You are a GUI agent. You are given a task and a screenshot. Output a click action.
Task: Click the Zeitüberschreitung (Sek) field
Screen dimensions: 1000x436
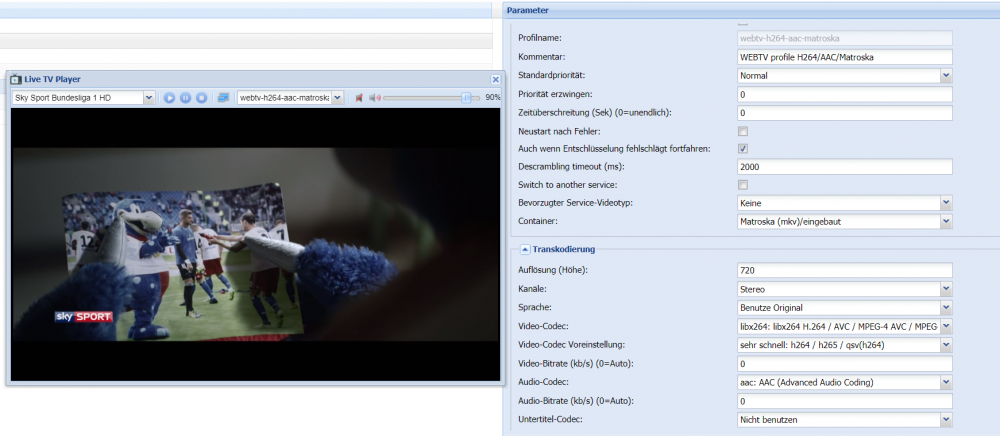click(x=844, y=113)
